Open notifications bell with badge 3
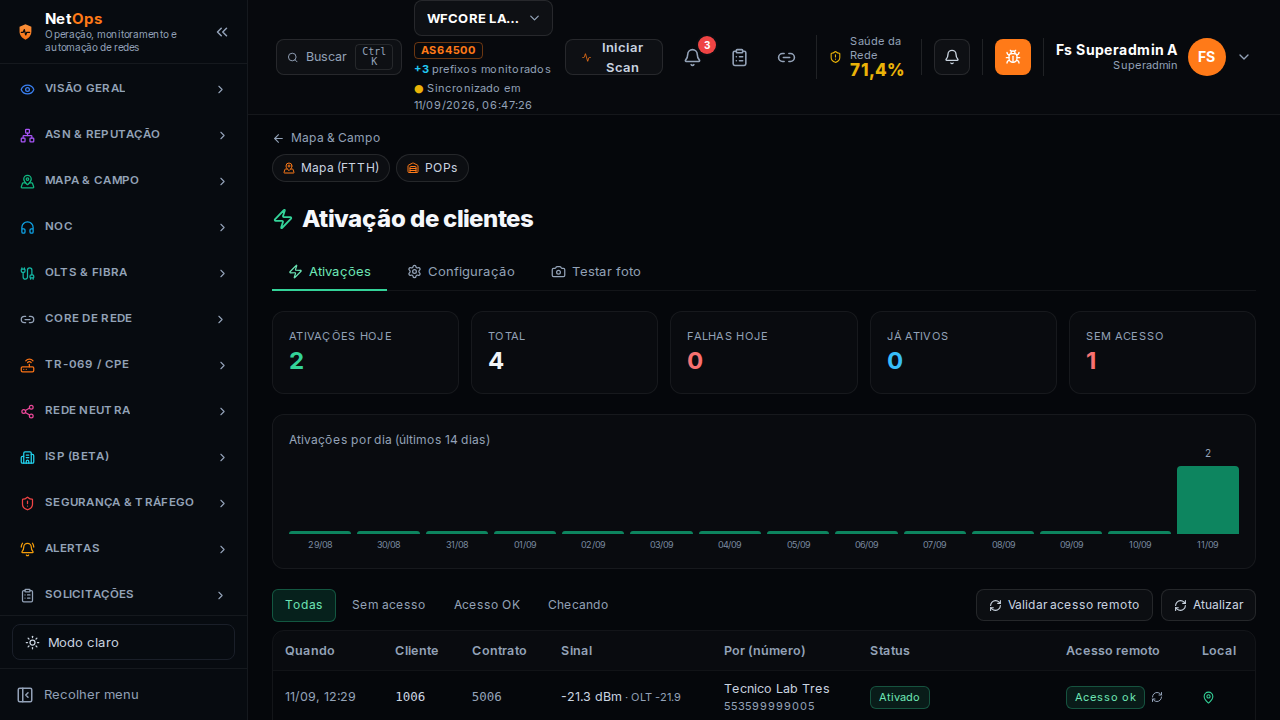Screen dimensions: 1280x720 coord(692,57)
